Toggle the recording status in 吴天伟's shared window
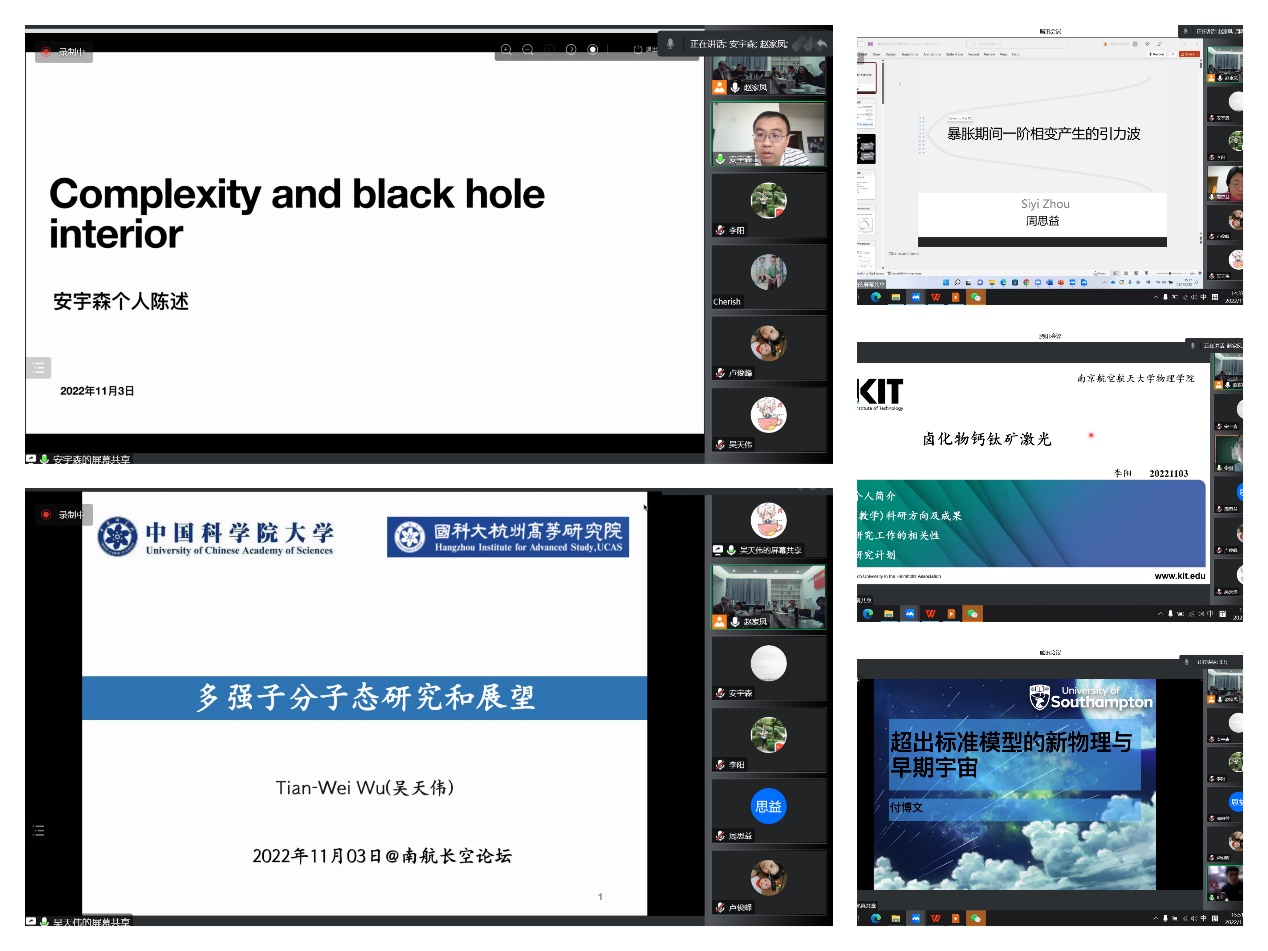The width and height of the screenshot is (1268, 951). pyautogui.click(x=45, y=515)
